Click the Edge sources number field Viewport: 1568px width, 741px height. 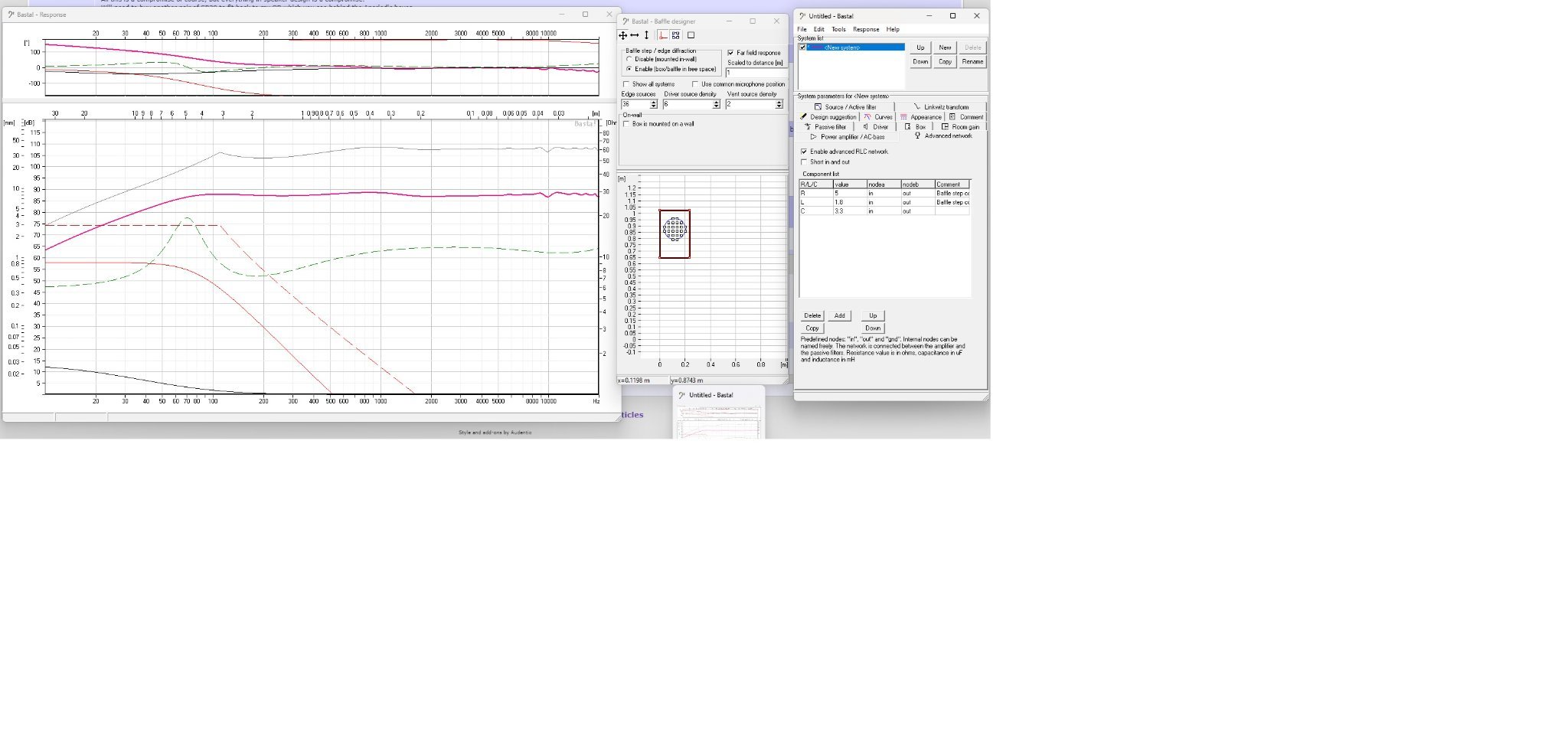[x=635, y=104]
